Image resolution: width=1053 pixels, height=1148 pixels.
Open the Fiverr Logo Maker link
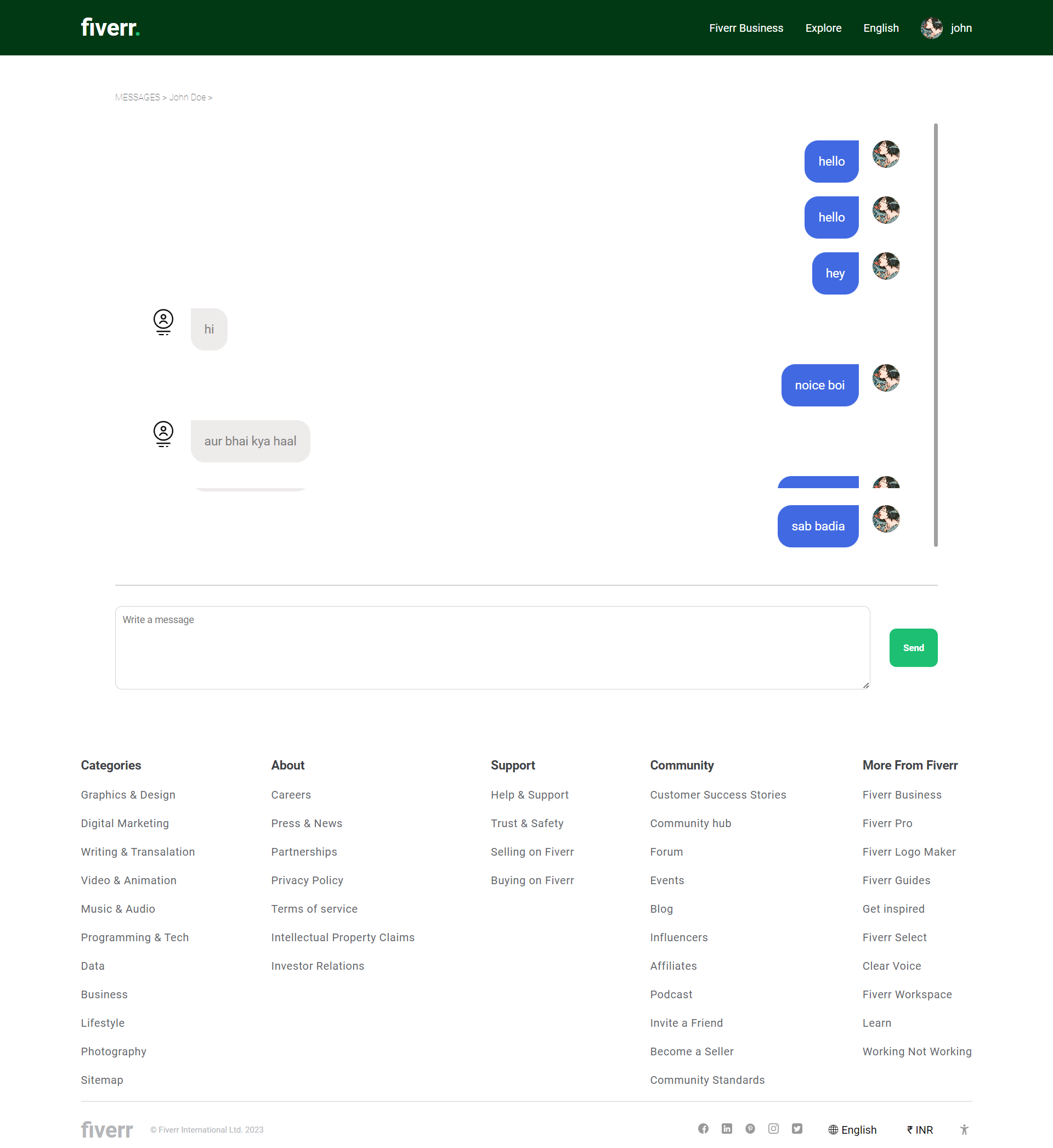point(909,851)
